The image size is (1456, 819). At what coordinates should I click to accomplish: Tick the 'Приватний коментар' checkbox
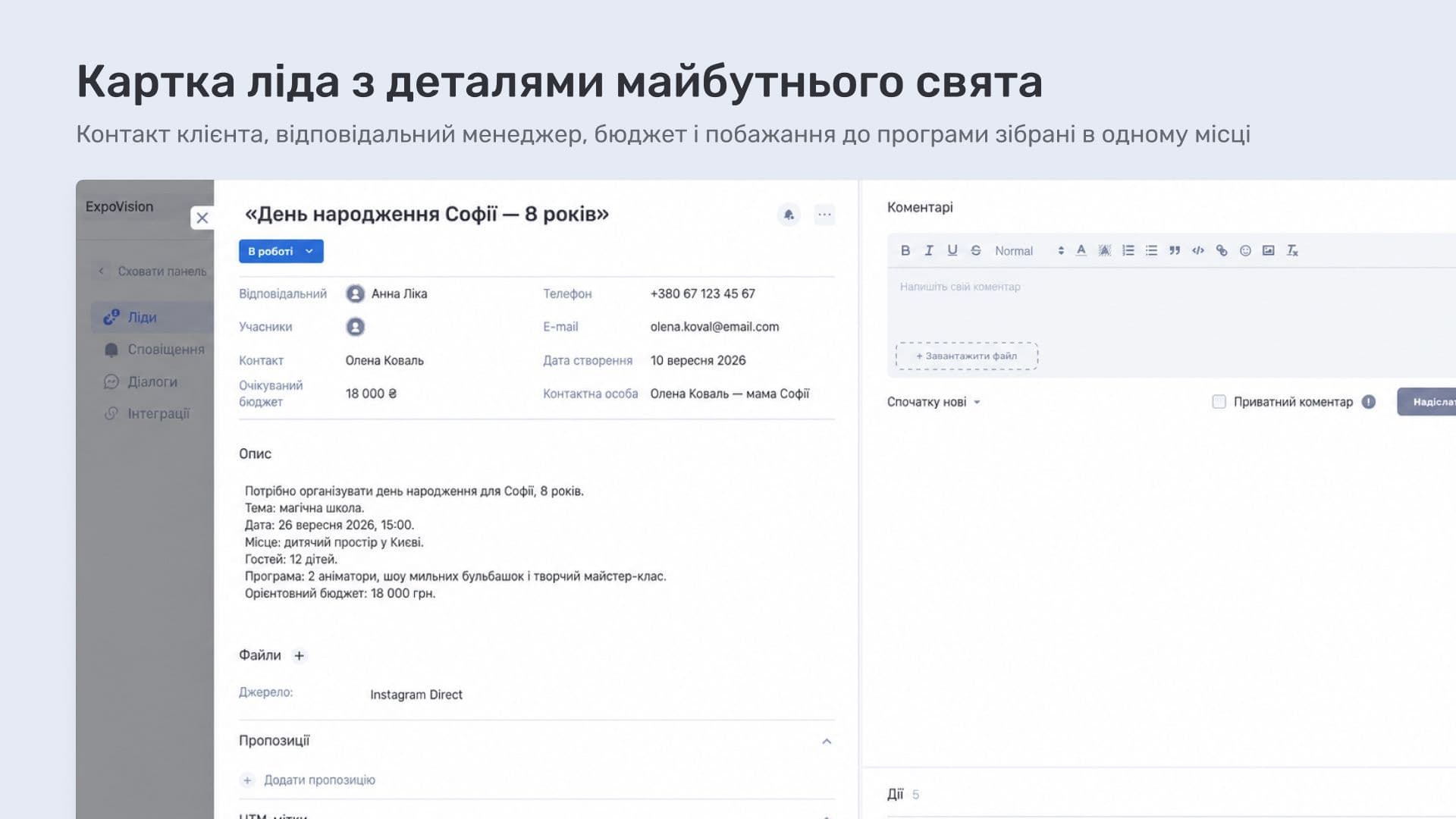point(1219,402)
